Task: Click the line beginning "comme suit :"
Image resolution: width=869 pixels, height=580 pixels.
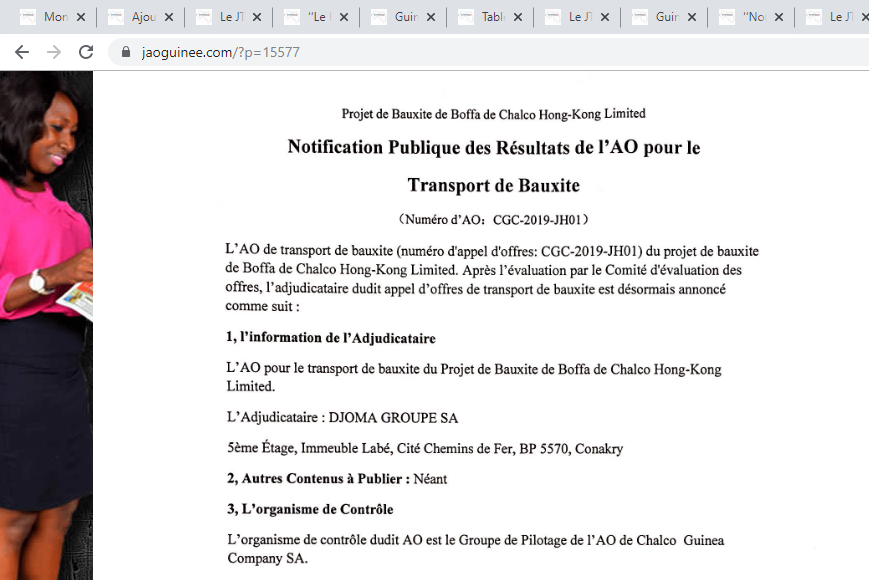Action: pos(262,306)
